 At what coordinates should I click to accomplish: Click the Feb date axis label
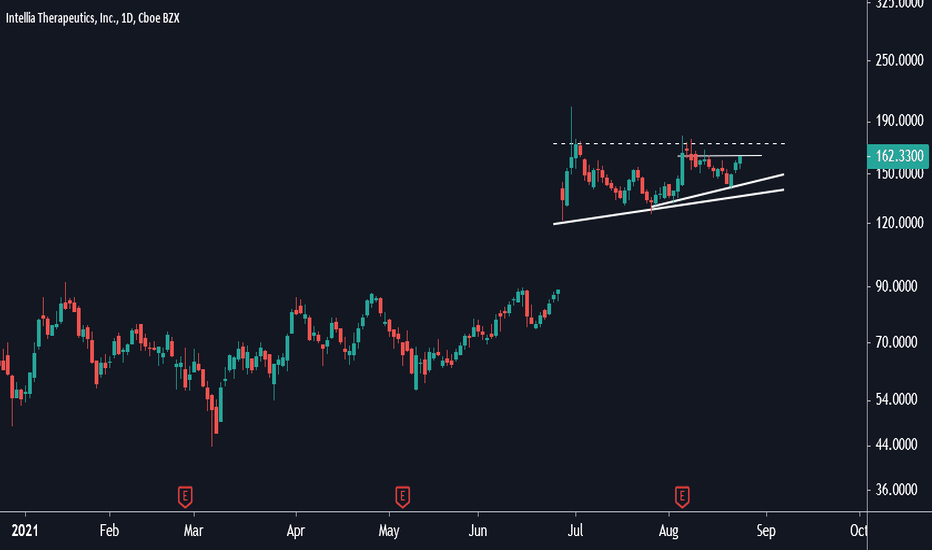(x=109, y=530)
